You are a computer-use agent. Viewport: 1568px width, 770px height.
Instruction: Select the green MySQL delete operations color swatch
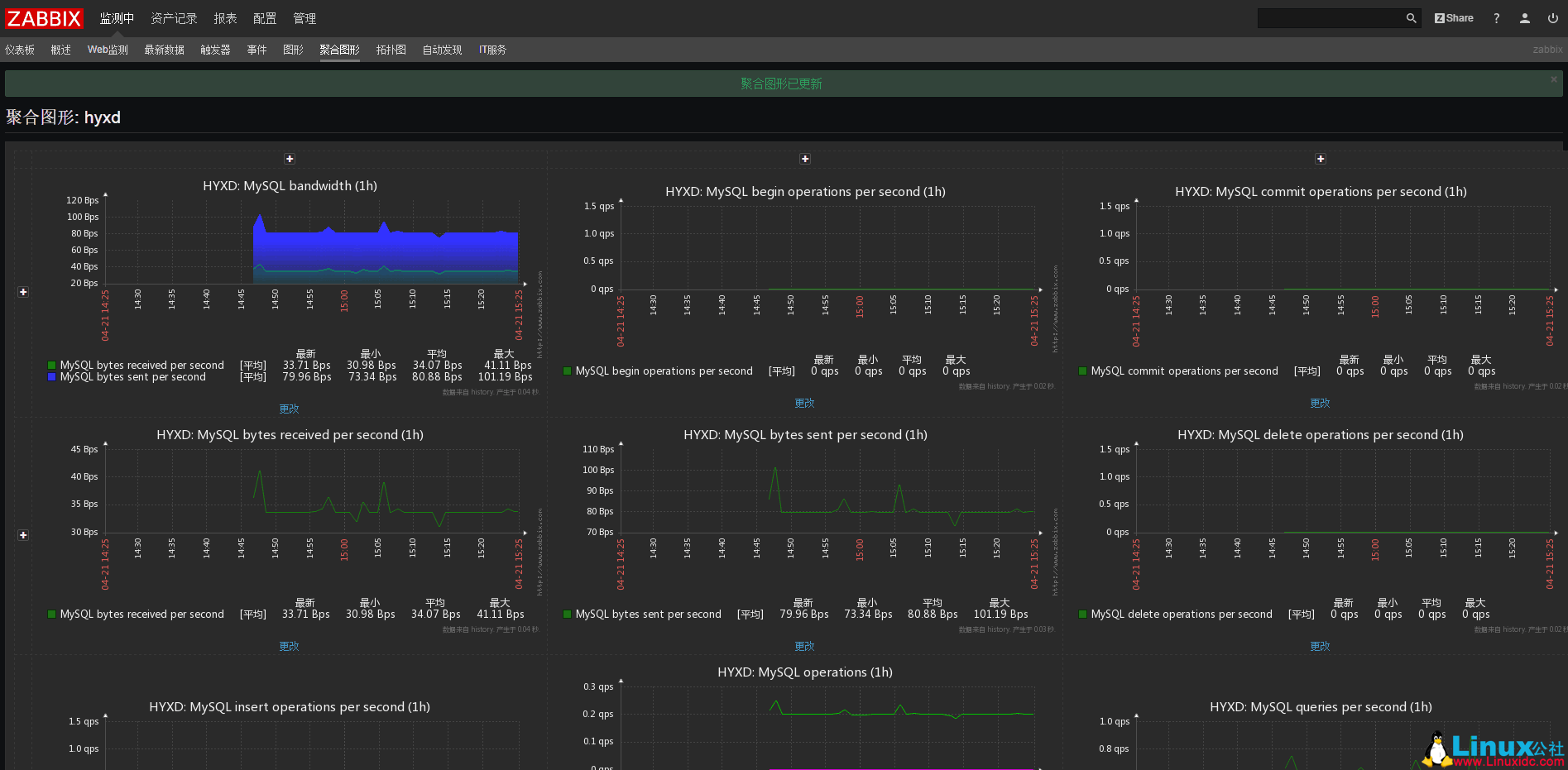(x=1081, y=614)
